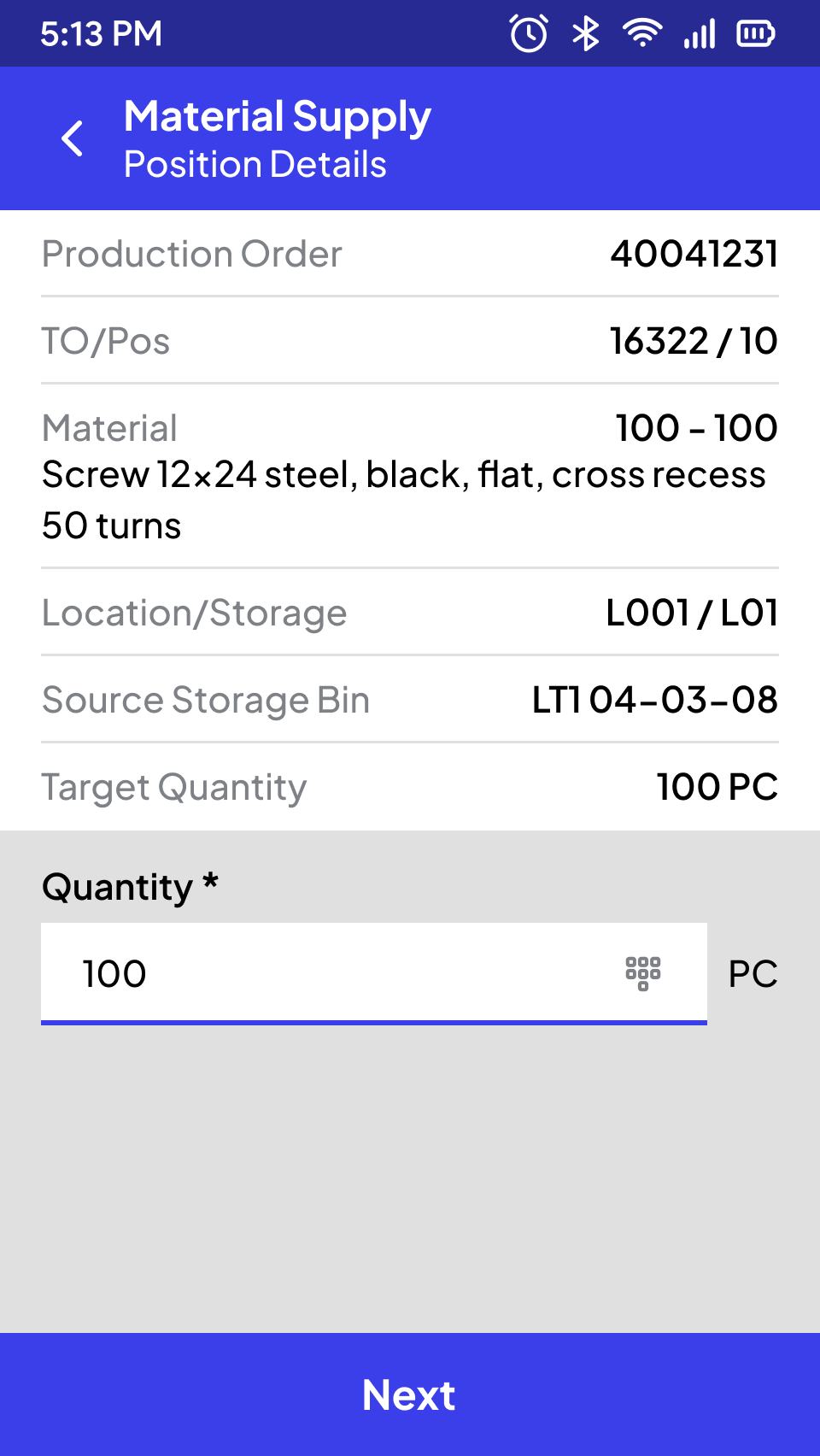The image size is (820, 1456).
Task: Tap the Source Storage Bin LT1 04-03-08
Action: click(x=655, y=700)
